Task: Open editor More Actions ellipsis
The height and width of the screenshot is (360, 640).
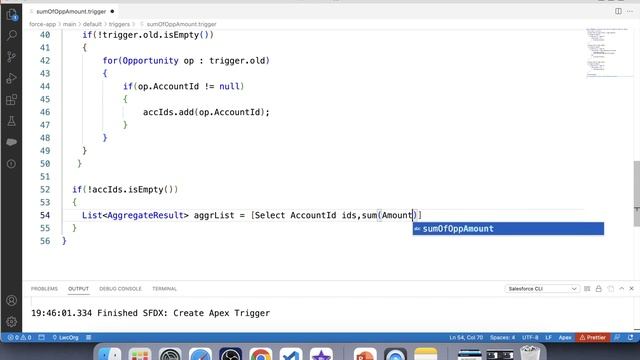Action: (x=630, y=11)
